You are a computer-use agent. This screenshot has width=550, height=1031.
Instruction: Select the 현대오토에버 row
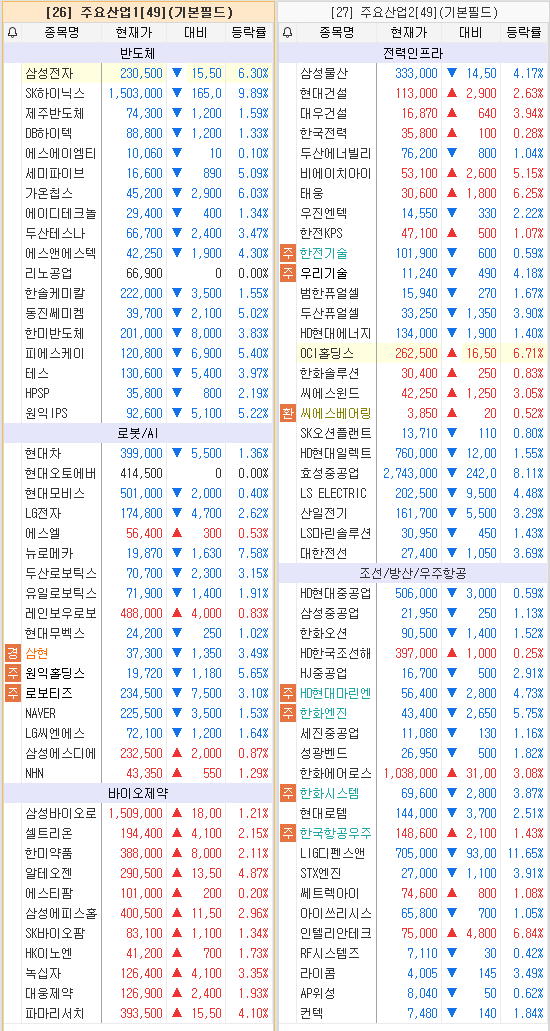click(138, 473)
